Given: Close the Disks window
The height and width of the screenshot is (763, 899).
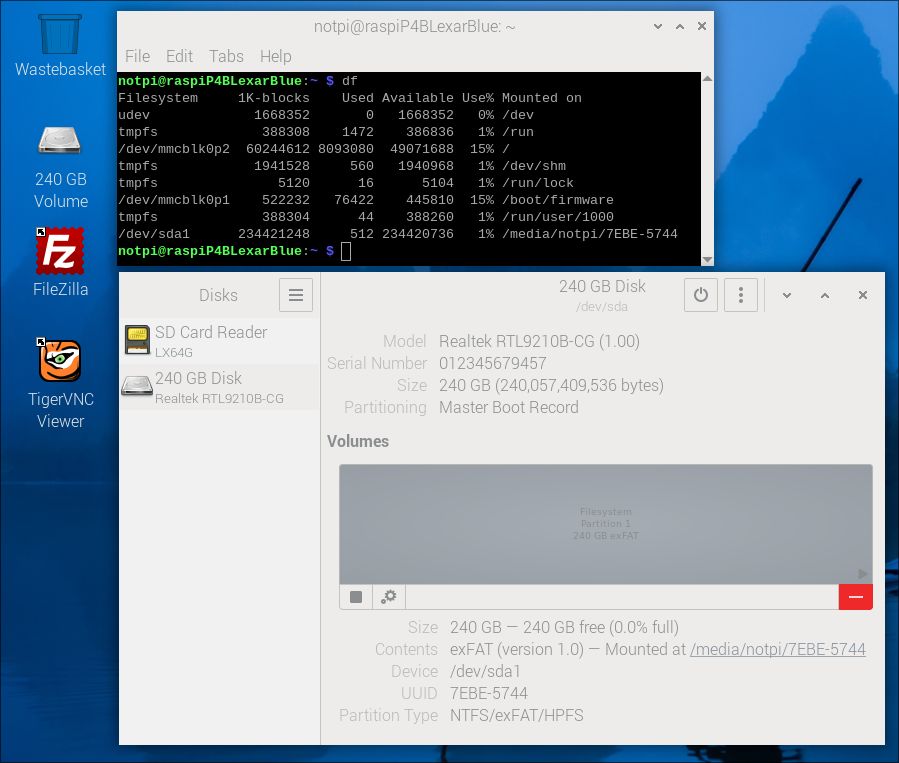Looking at the screenshot, I should [863, 295].
